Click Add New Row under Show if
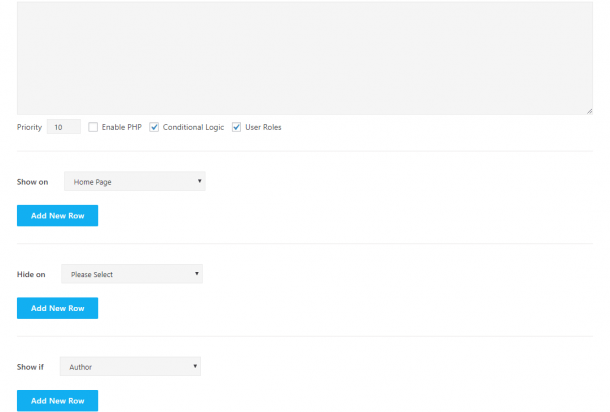The width and height of the screenshot is (610, 412). pos(57,401)
